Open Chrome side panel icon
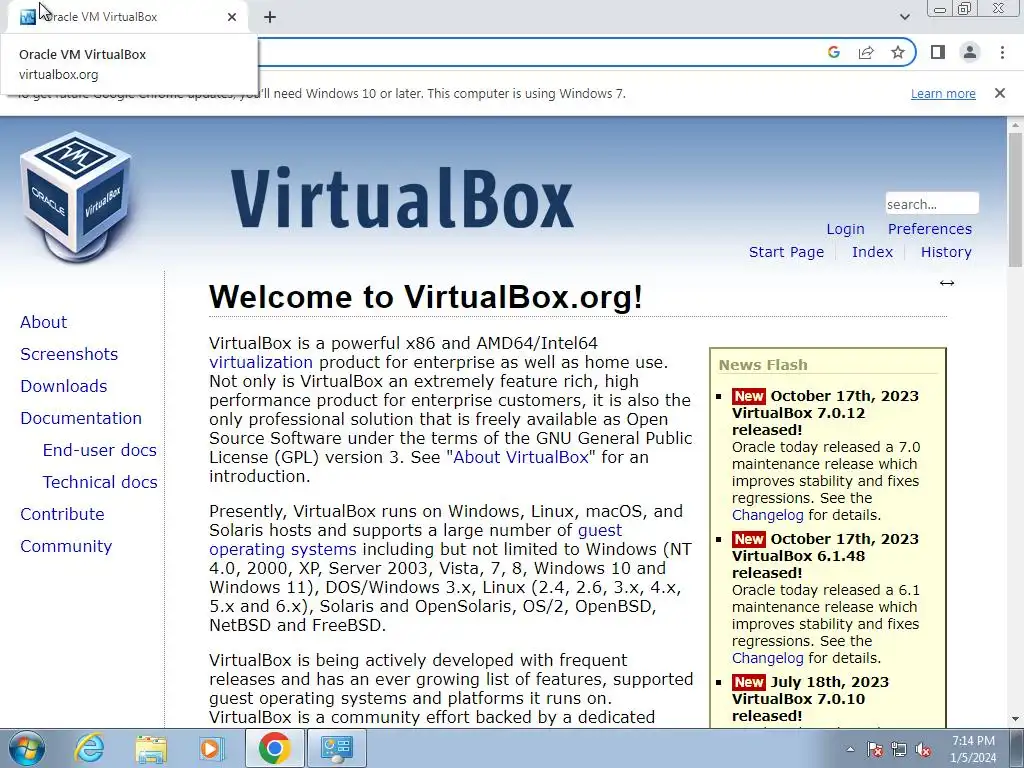Viewport: 1024px width, 768px height. point(938,52)
